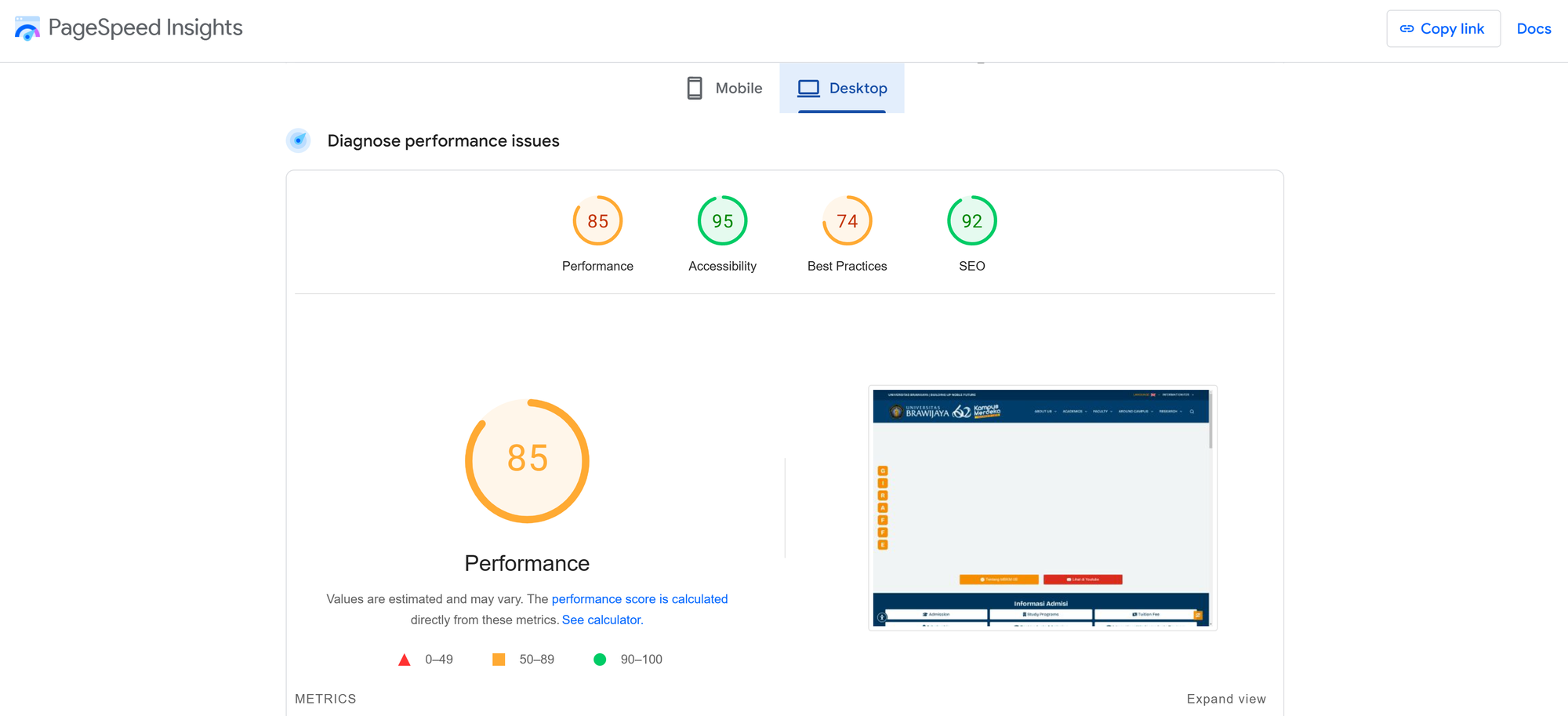The image size is (1568, 716).
Task: Click the red triangle 0–49 legend icon
Action: click(405, 660)
